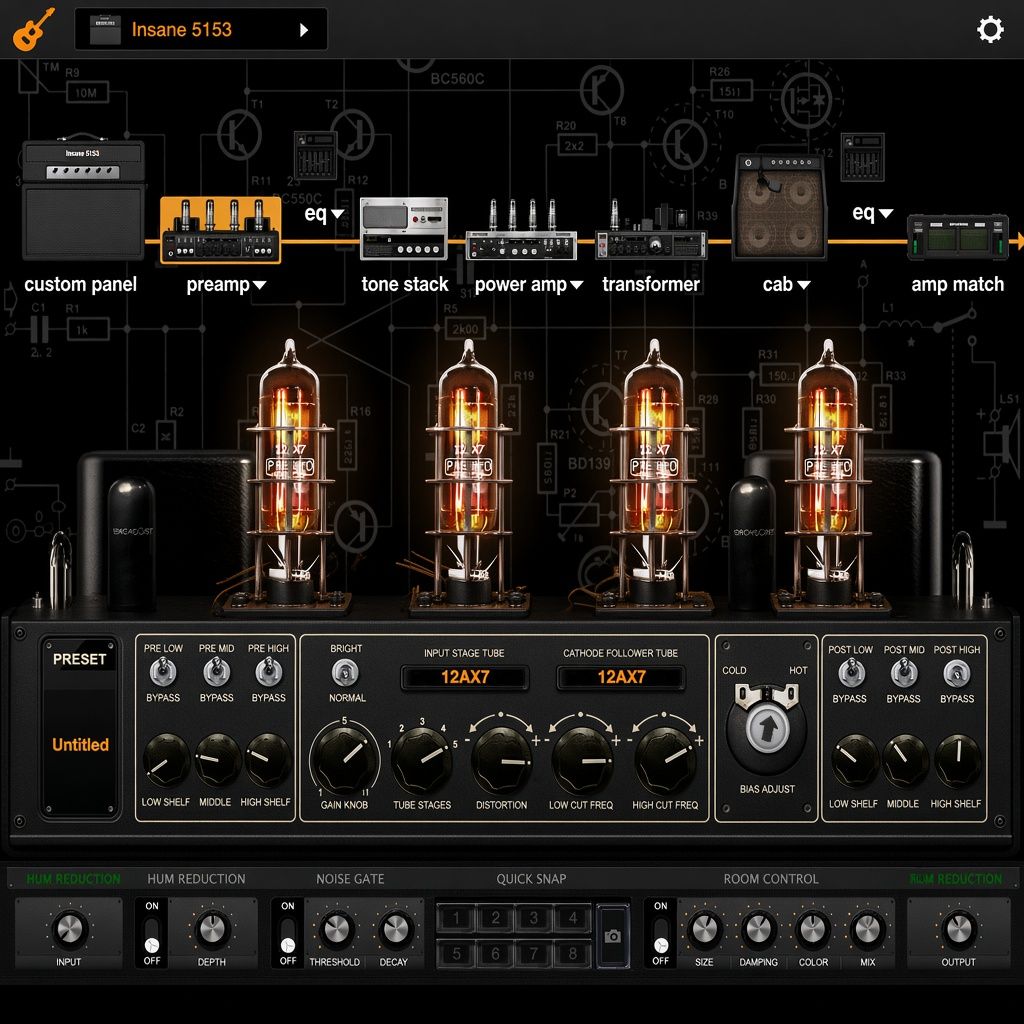Toggle the PRE LOW bypass switch

tap(163, 672)
